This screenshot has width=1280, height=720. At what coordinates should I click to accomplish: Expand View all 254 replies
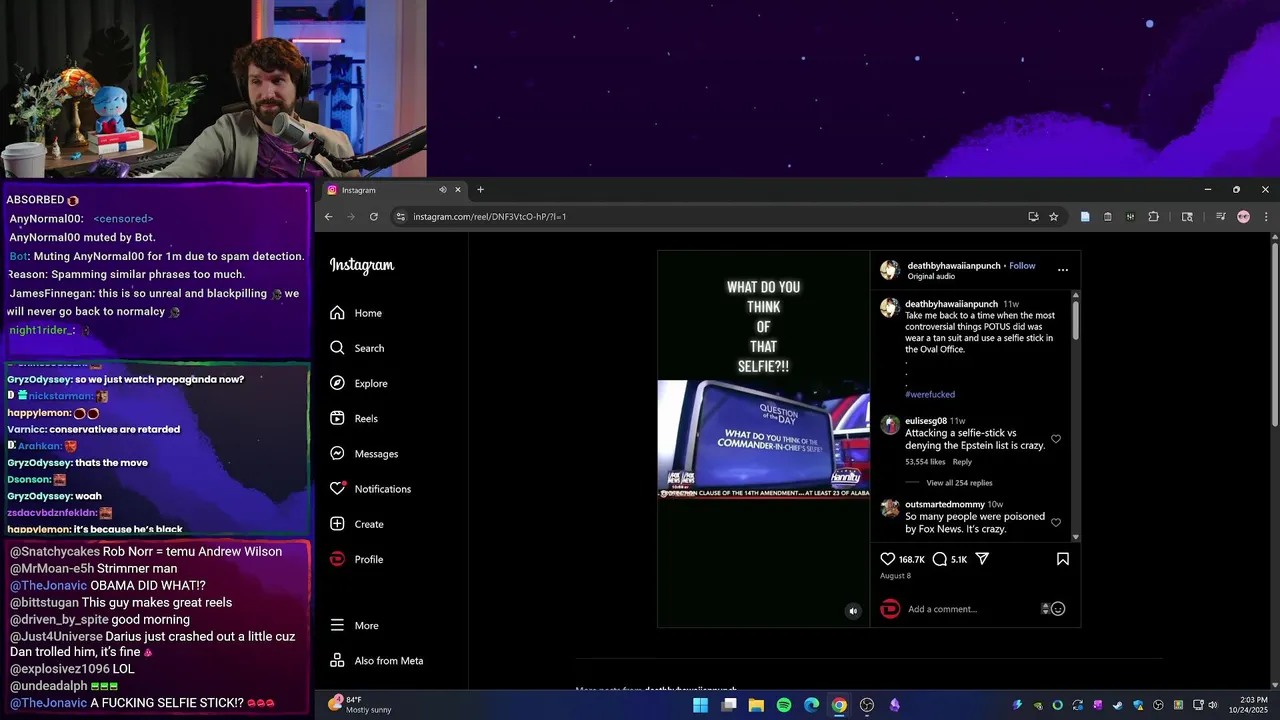pyautogui.click(x=959, y=483)
